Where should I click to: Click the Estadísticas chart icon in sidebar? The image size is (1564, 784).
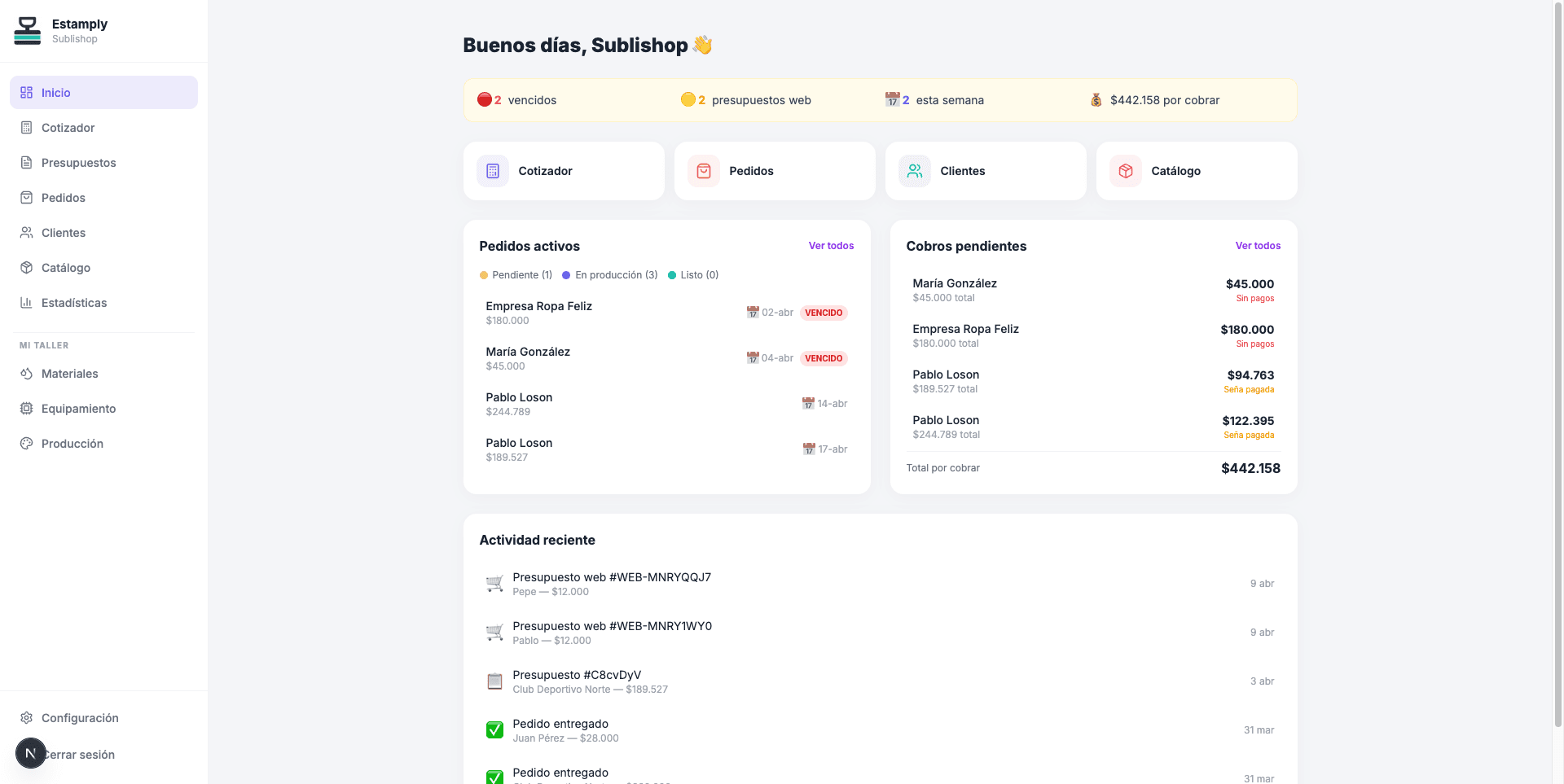(27, 302)
